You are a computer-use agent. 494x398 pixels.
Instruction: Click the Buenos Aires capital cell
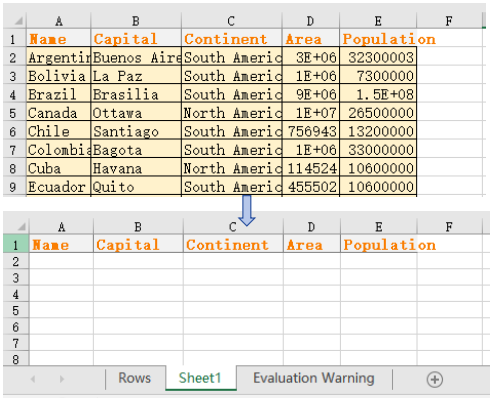pyautogui.click(x=136, y=57)
